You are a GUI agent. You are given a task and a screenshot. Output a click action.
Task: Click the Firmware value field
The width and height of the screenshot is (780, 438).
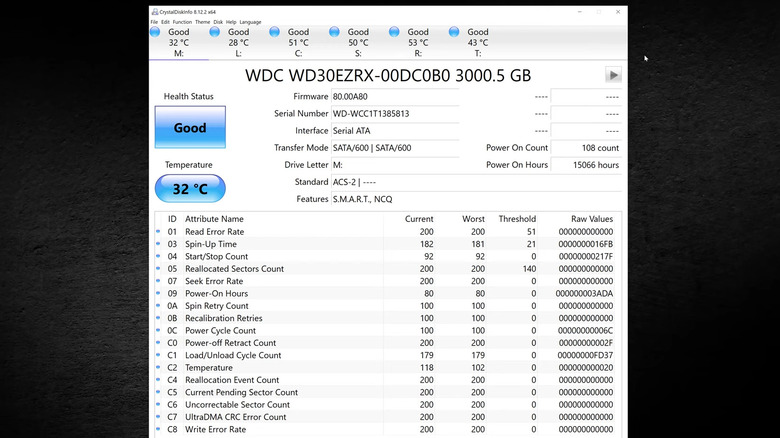coord(394,97)
